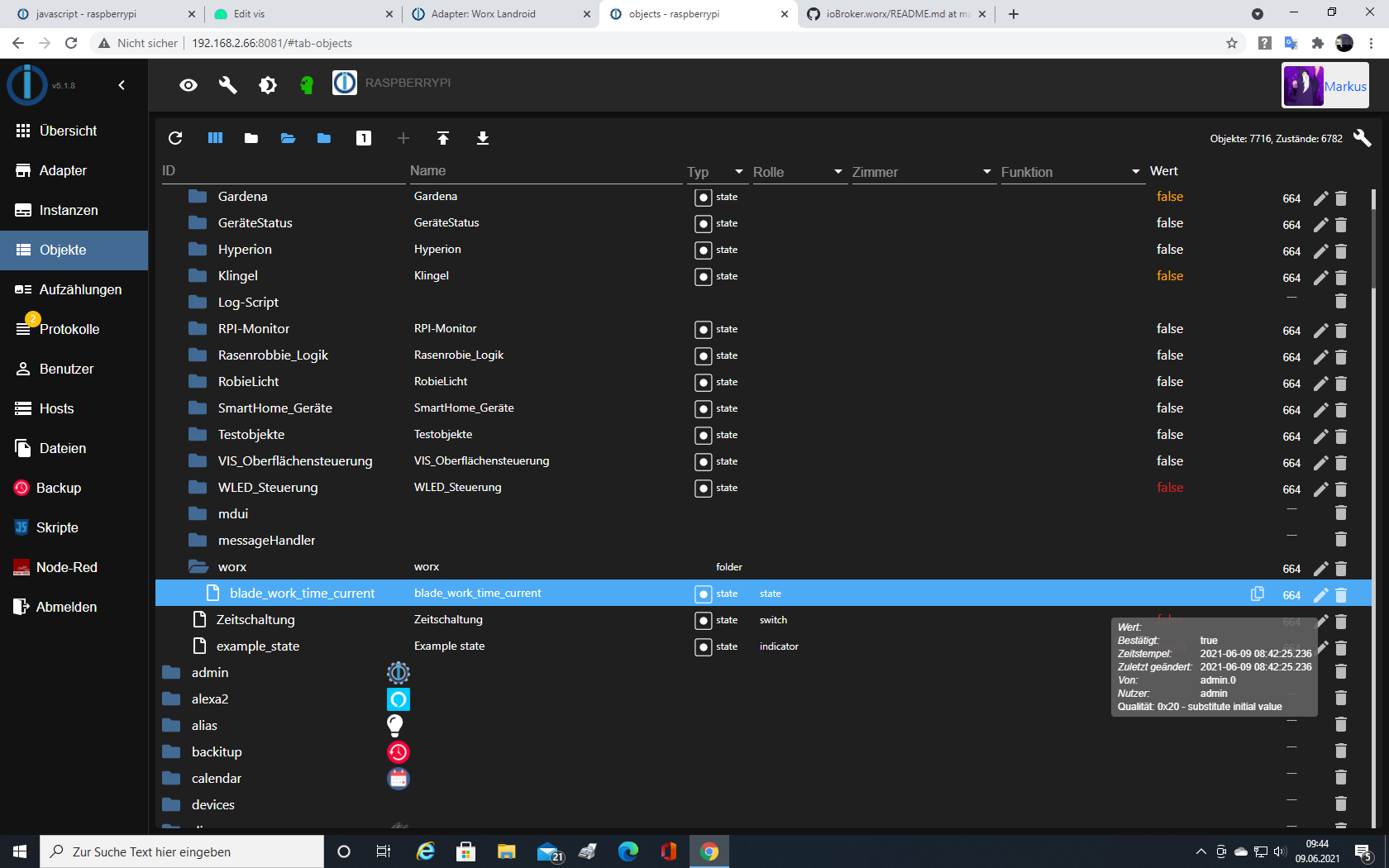This screenshot has width=1389, height=868.
Task: Open a new browser tab
Action: coord(1014,14)
